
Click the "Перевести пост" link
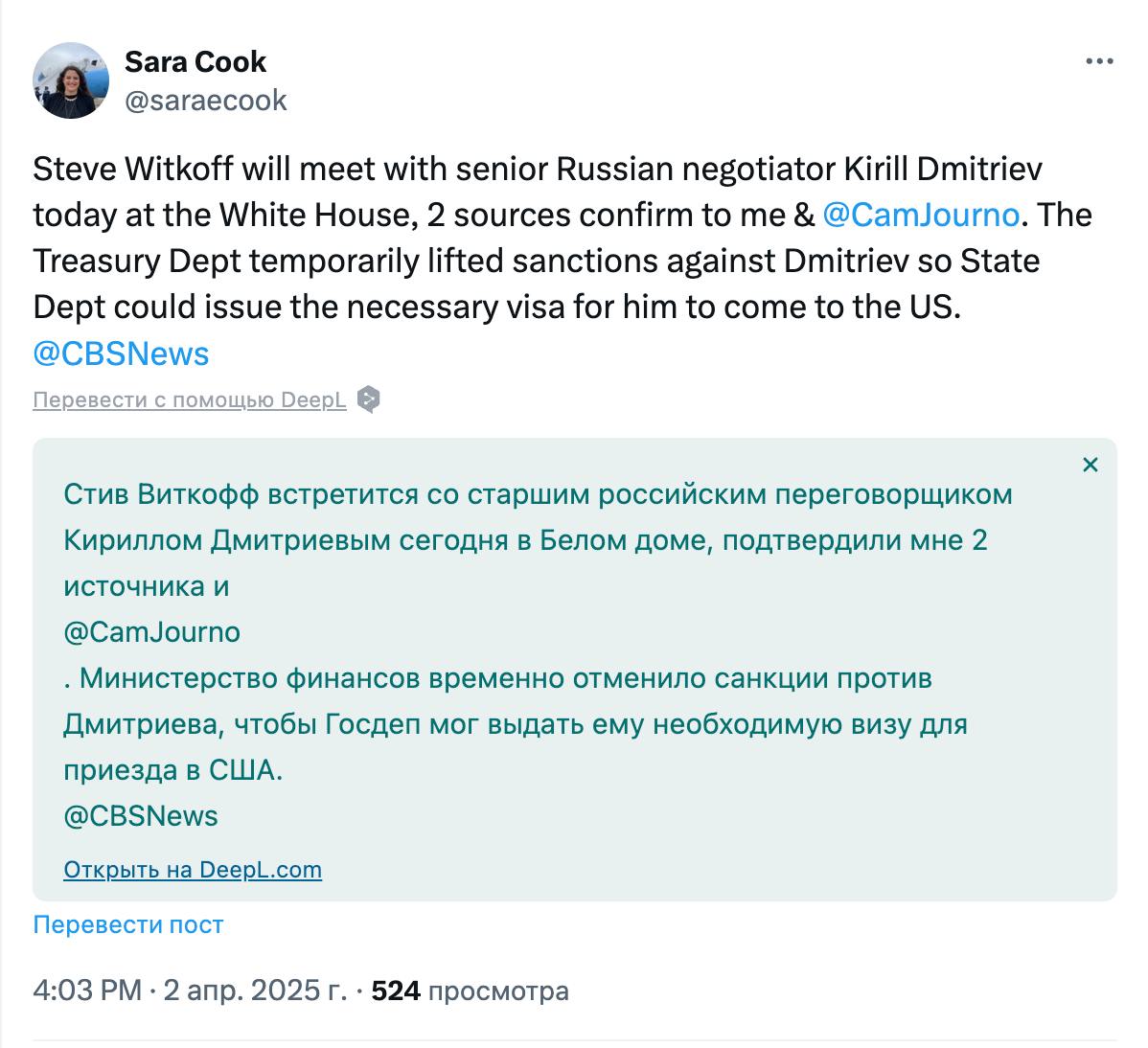(x=127, y=924)
